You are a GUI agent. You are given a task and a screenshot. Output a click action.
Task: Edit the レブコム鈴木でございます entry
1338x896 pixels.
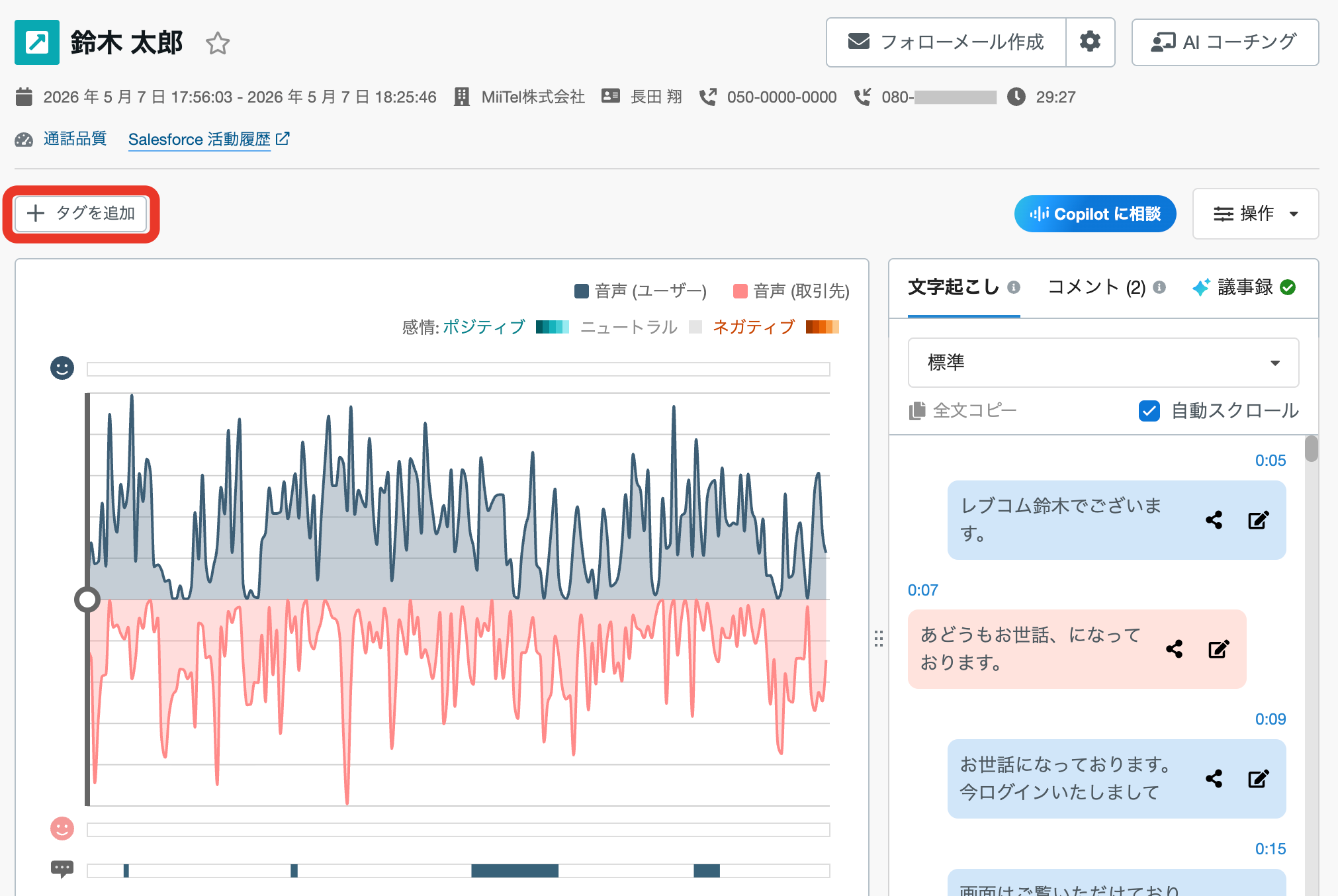tap(1259, 520)
